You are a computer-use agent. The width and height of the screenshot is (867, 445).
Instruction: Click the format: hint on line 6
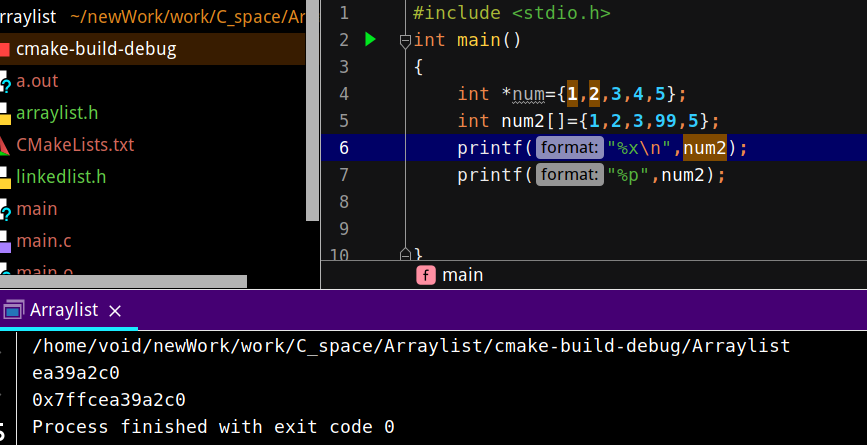point(570,148)
